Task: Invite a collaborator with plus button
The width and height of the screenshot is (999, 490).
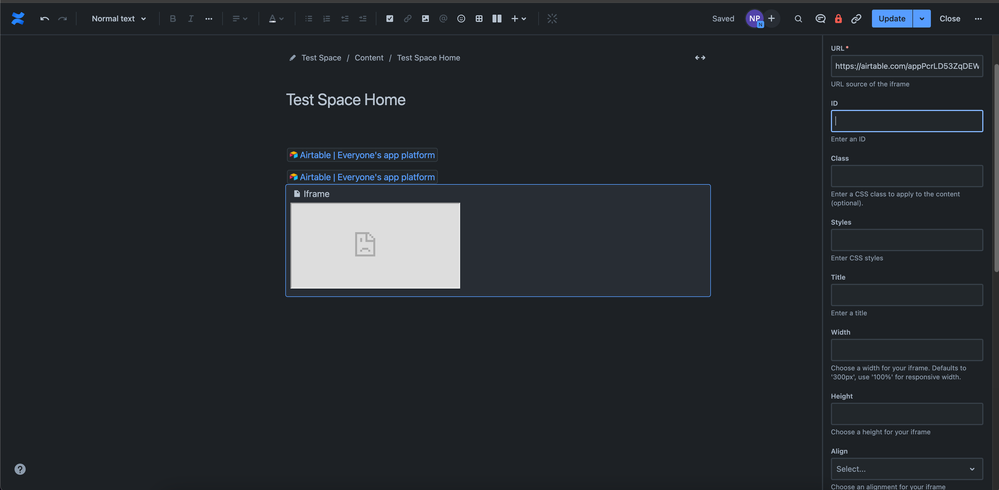Action: click(x=772, y=18)
